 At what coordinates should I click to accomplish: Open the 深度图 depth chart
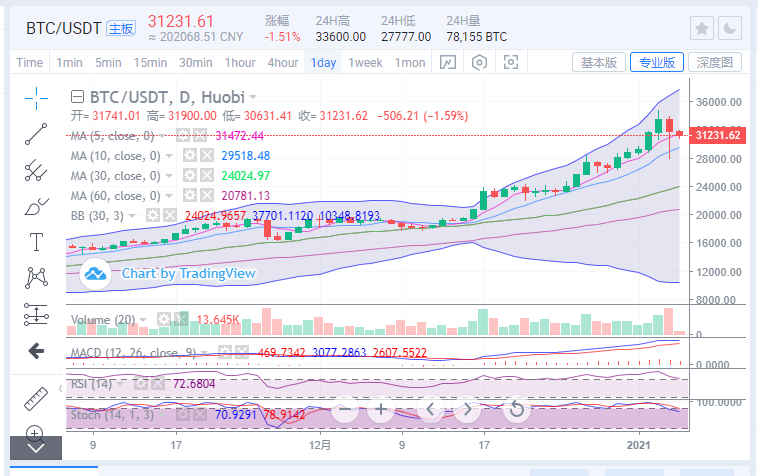[715, 62]
